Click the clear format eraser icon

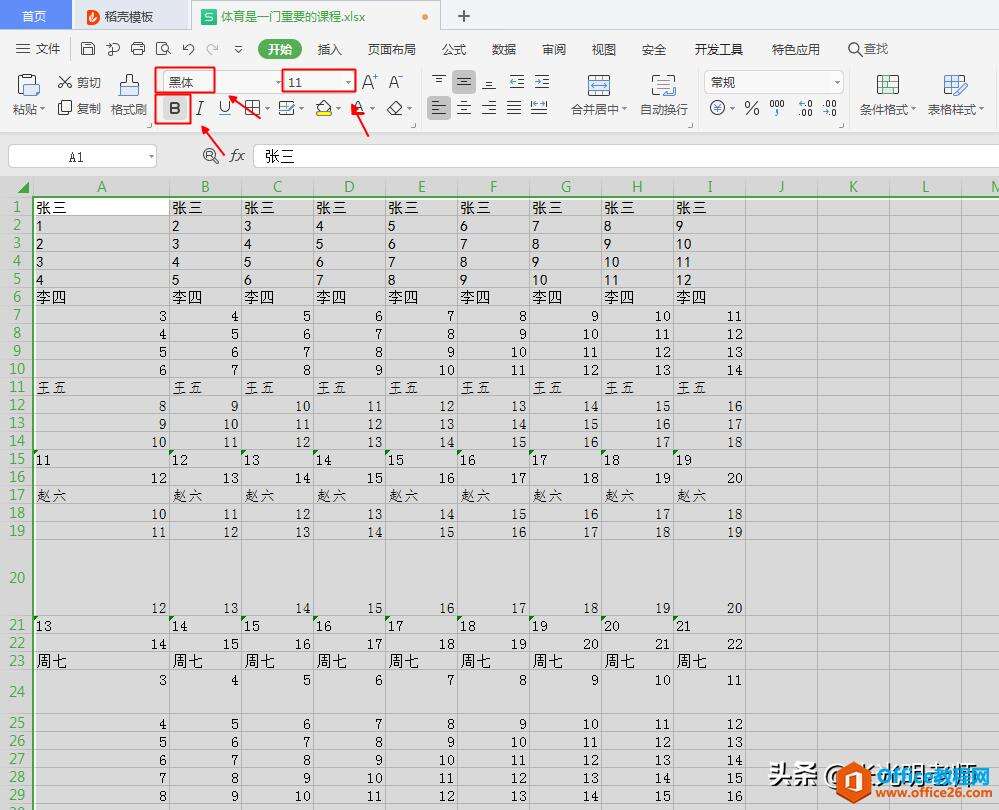tap(395, 108)
